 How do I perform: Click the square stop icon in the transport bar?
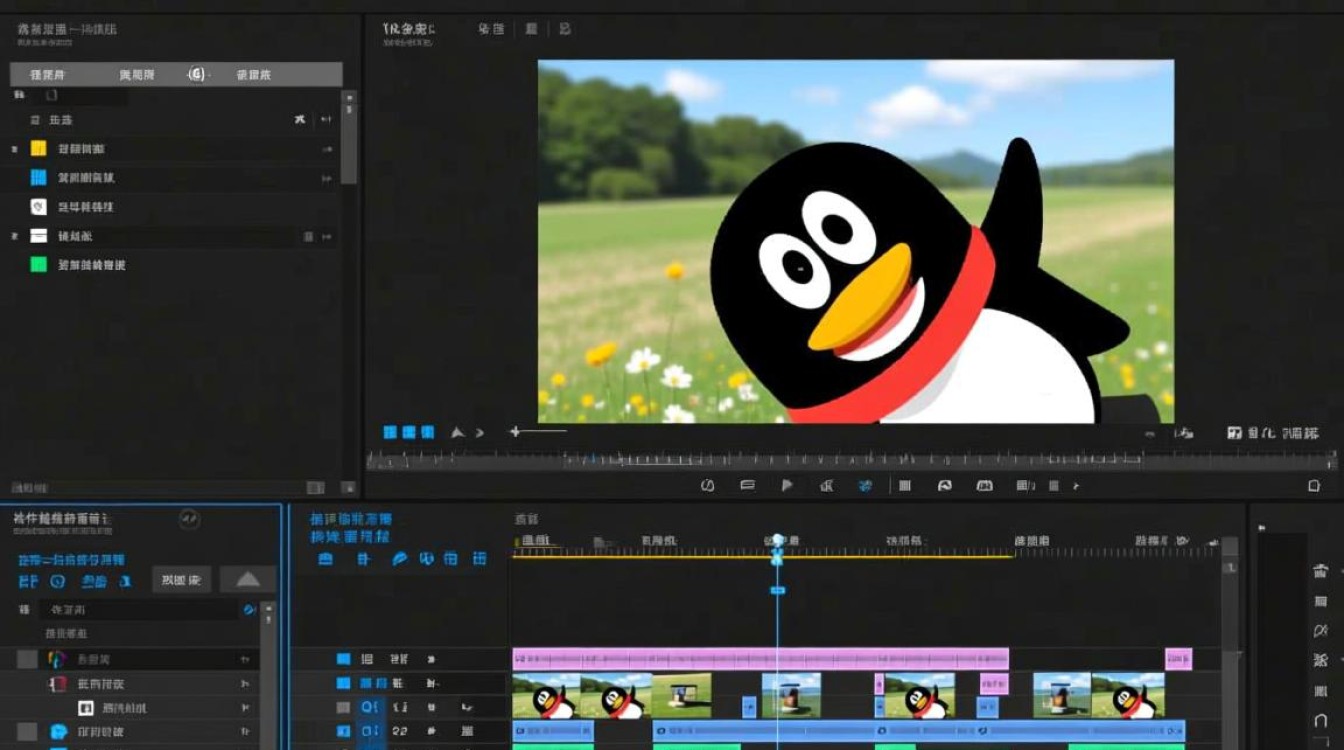(905, 486)
